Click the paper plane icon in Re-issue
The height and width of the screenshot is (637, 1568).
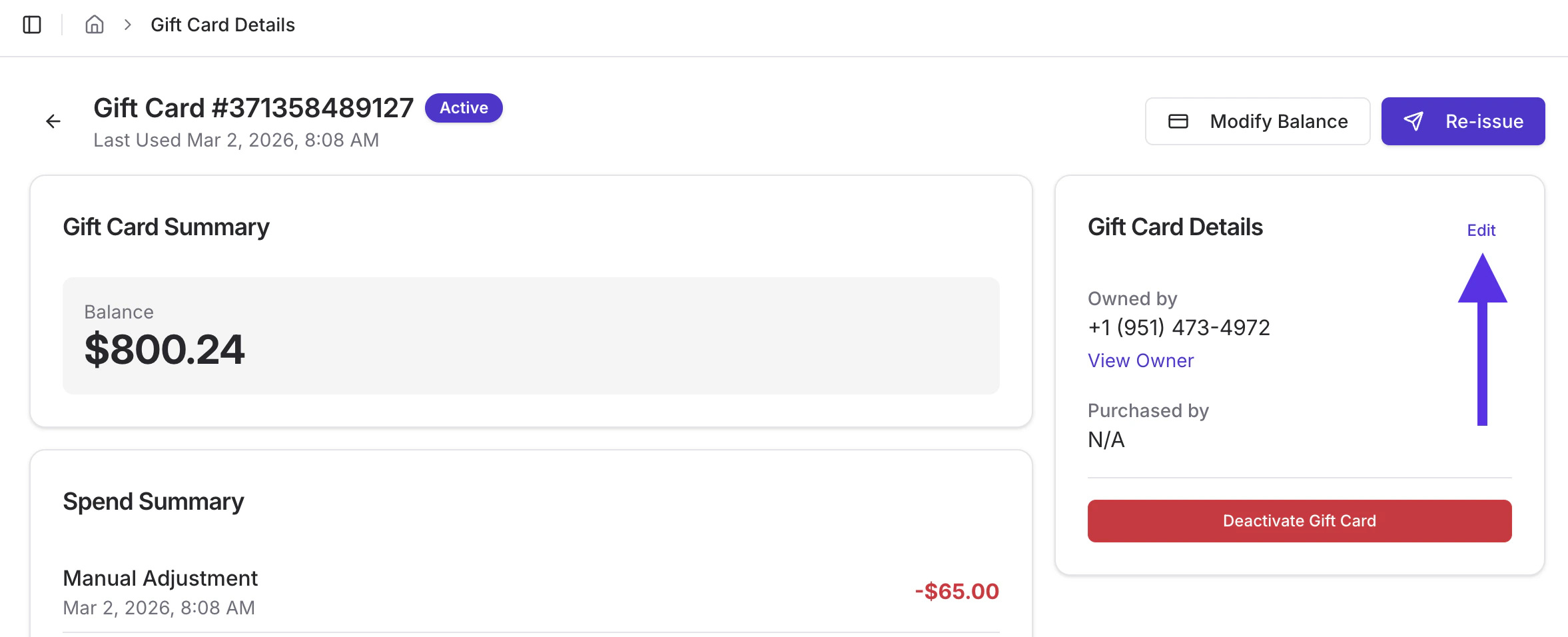pyautogui.click(x=1413, y=121)
